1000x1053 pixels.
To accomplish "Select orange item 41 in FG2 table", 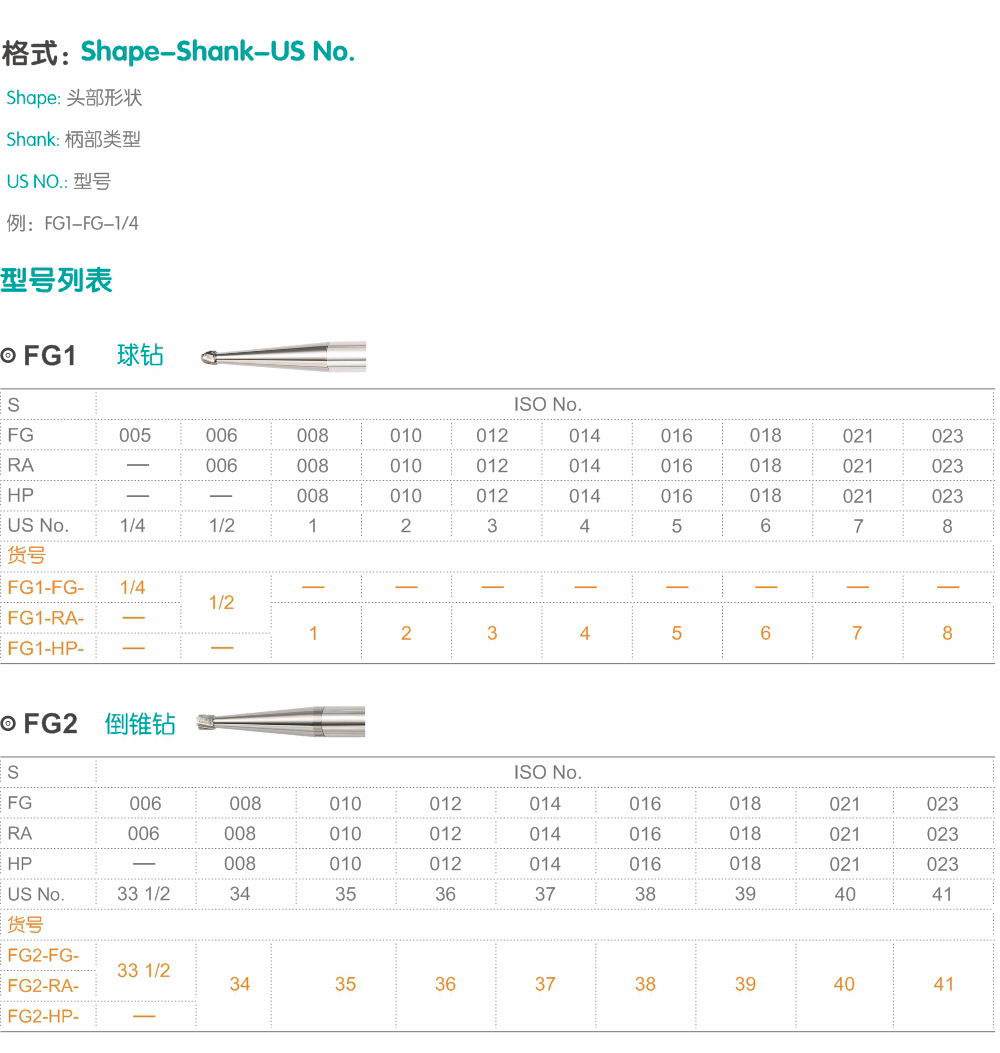I will click(x=944, y=984).
